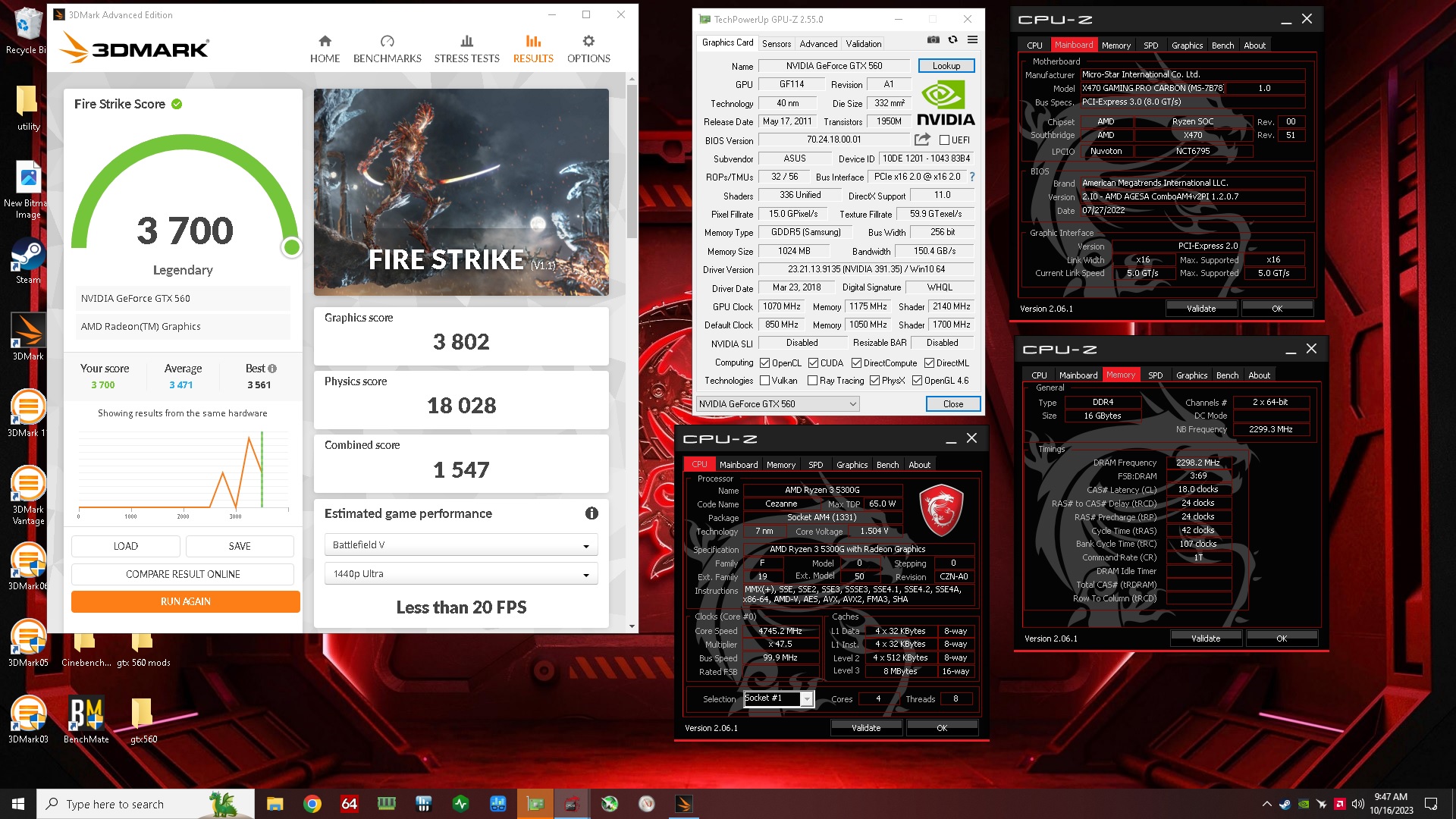Toggle the OpenGL 4.6 checkbox
Image resolution: width=1456 pixels, height=819 pixels.
[x=917, y=381]
